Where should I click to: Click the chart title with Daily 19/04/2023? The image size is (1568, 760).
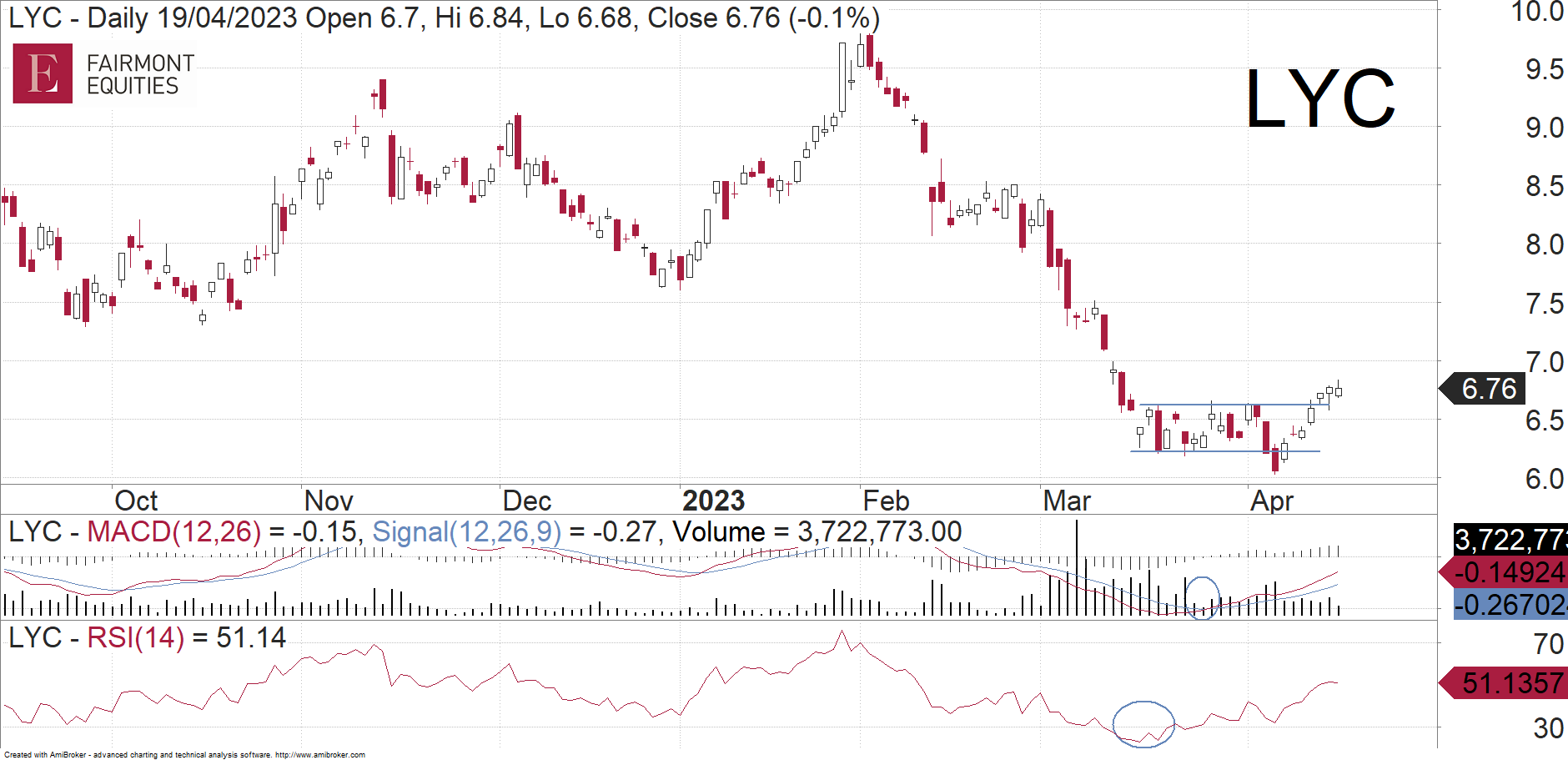(444, 18)
